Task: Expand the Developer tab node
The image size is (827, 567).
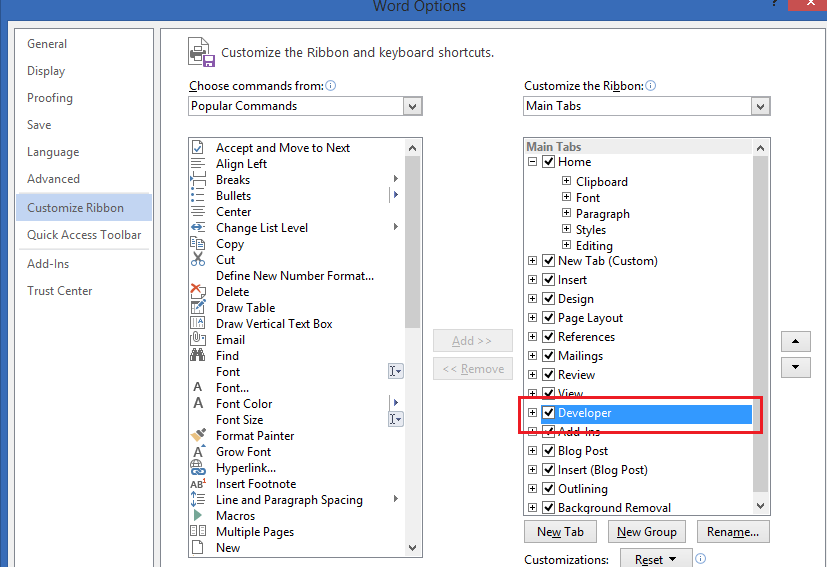Action: (533, 412)
